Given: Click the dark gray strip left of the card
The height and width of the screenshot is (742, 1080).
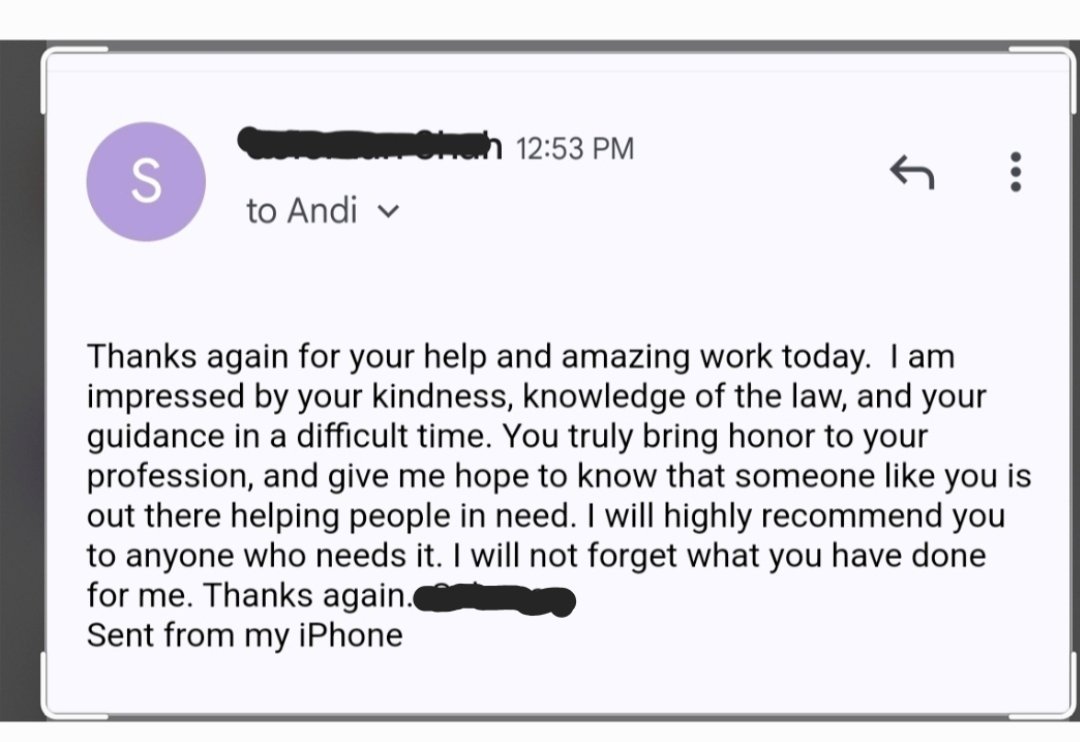Looking at the screenshot, I should pyautogui.click(x=21, y=380).
